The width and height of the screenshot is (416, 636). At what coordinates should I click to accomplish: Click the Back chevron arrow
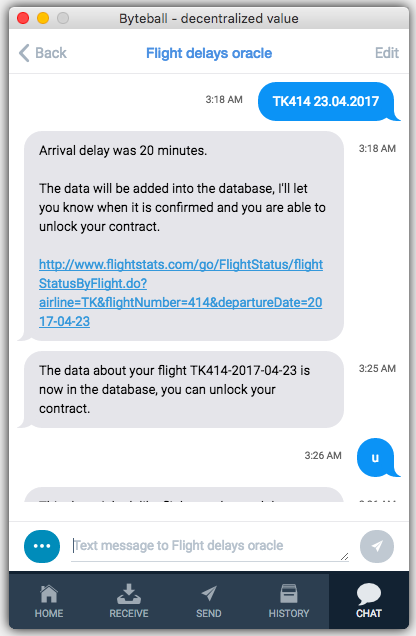(x=24, y=53)
